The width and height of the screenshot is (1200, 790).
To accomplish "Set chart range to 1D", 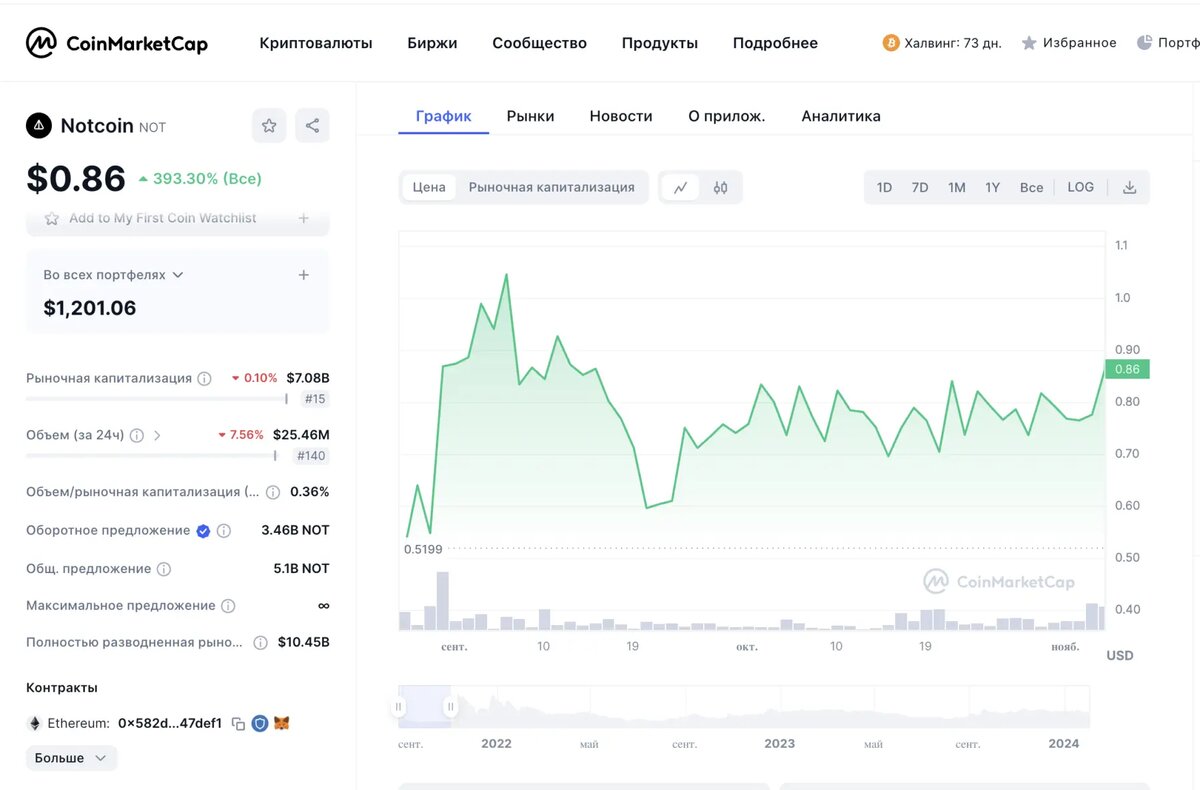I will click(884, 187).
